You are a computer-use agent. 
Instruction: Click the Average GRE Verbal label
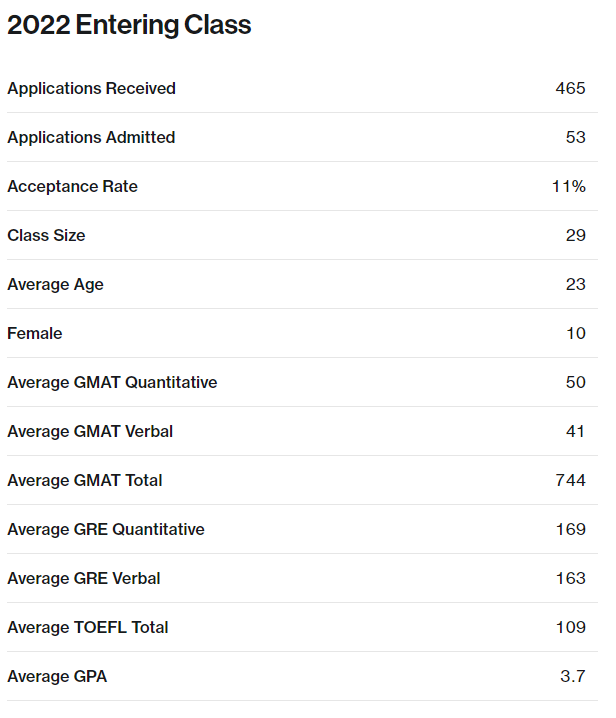click(83, 578)
